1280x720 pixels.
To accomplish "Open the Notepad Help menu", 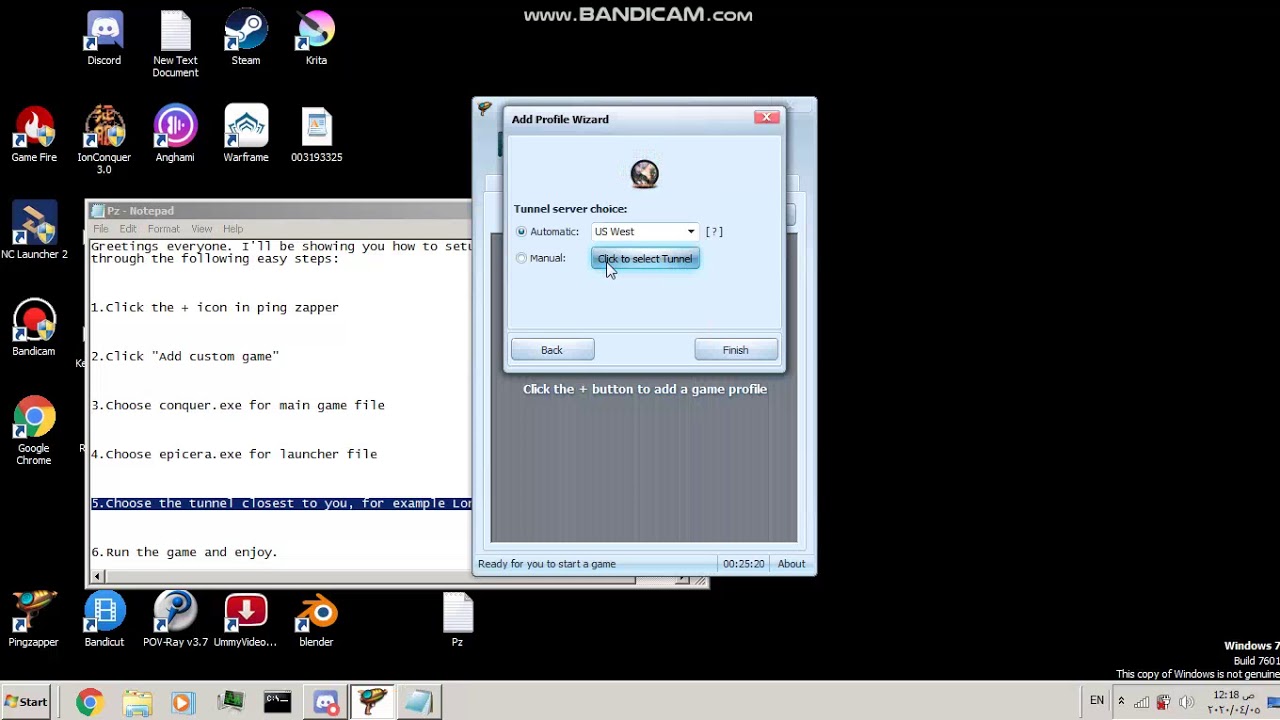I will (233, 229).
